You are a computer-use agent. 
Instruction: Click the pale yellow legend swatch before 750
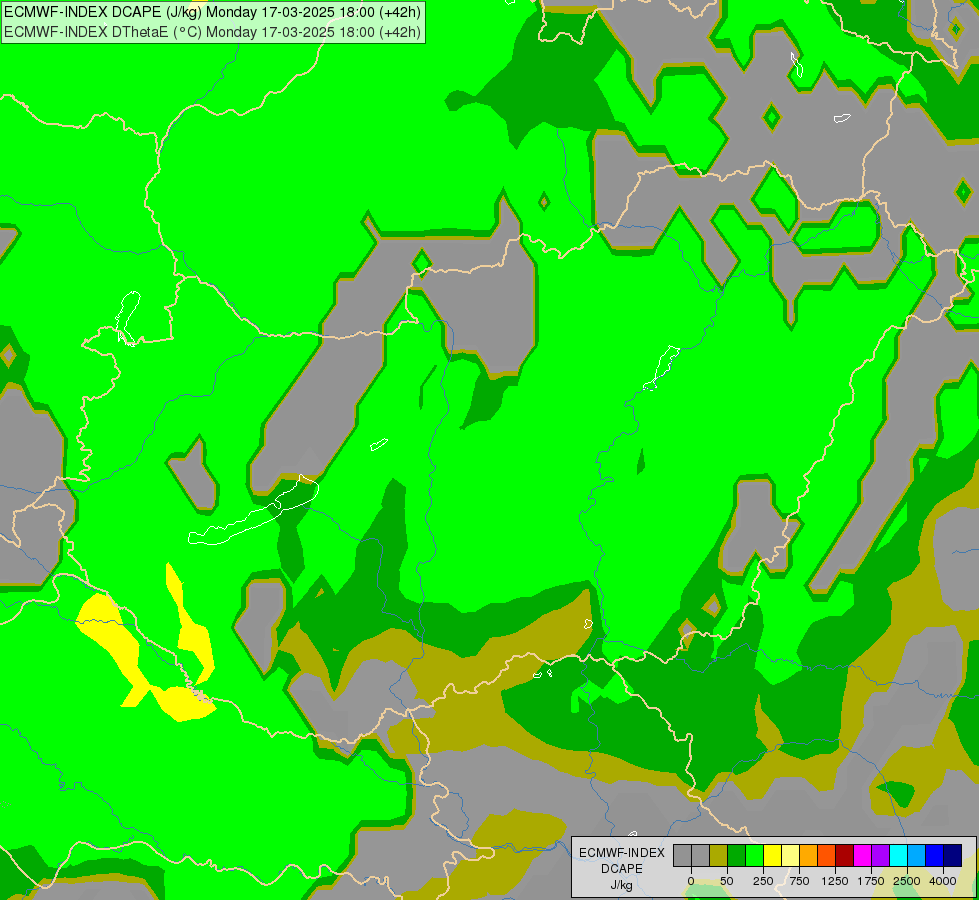pyautogui.click(x=790, y=856)
